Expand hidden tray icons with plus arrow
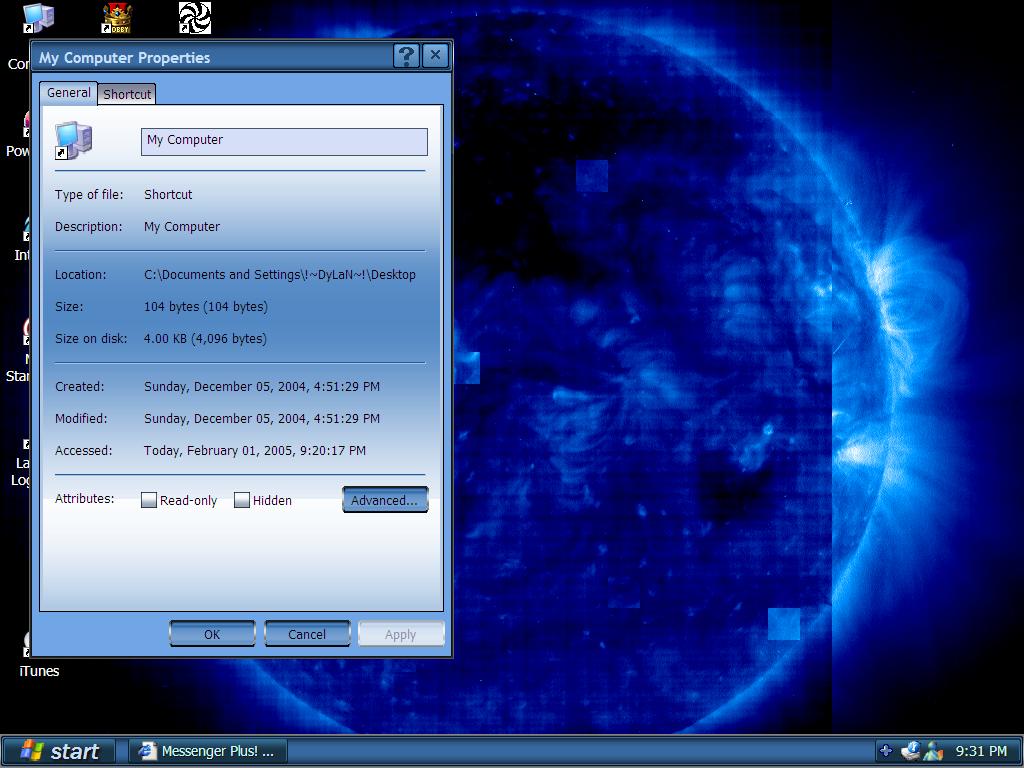The width and height of the screenshot is (1024, 768). [x=885, y=750]
